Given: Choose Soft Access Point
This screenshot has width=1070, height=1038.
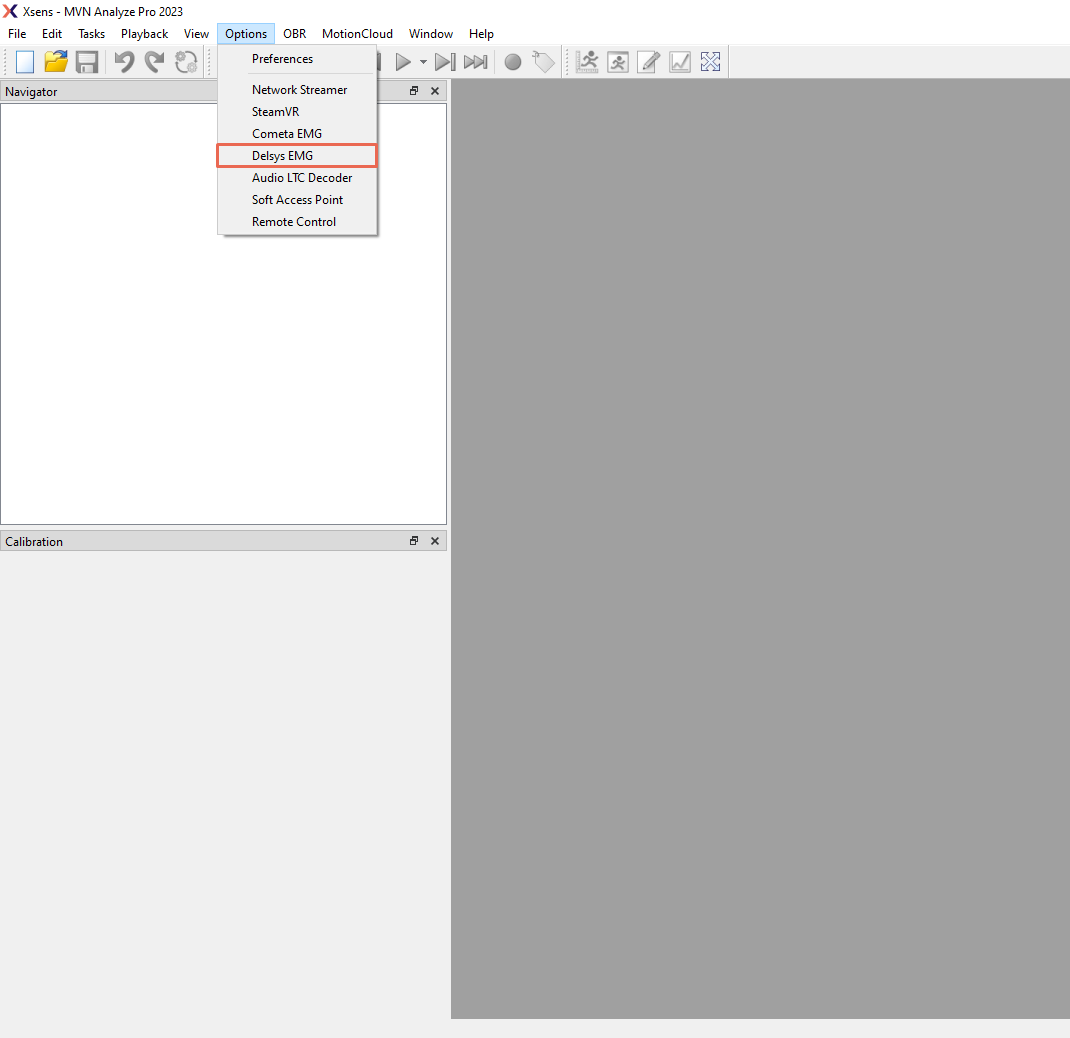Looking at the screenshot, I should (x=297, y=199).
